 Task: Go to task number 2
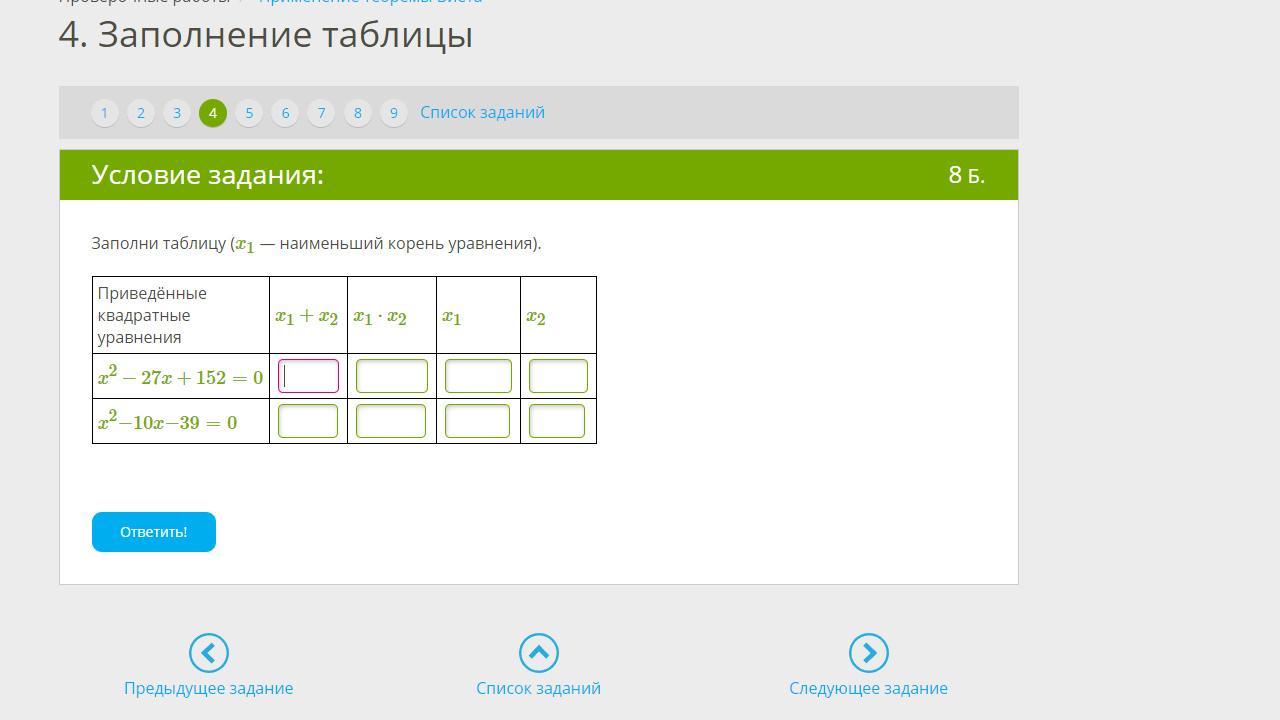[x=141, y=113]
